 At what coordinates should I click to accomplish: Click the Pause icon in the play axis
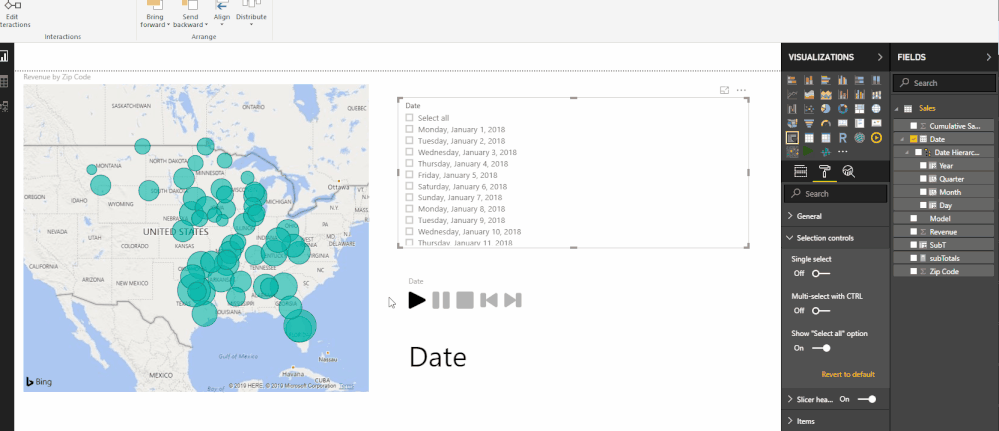(x=441, y=300)
